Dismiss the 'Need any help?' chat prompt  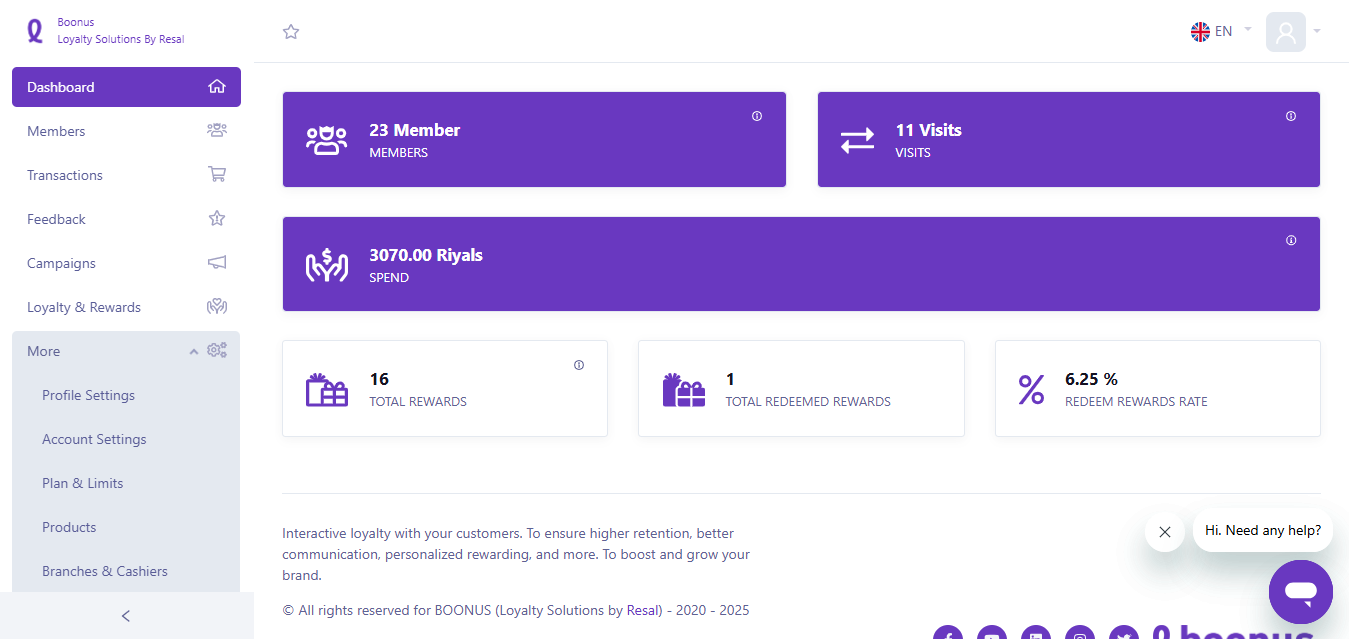(x=1164, y=532)
